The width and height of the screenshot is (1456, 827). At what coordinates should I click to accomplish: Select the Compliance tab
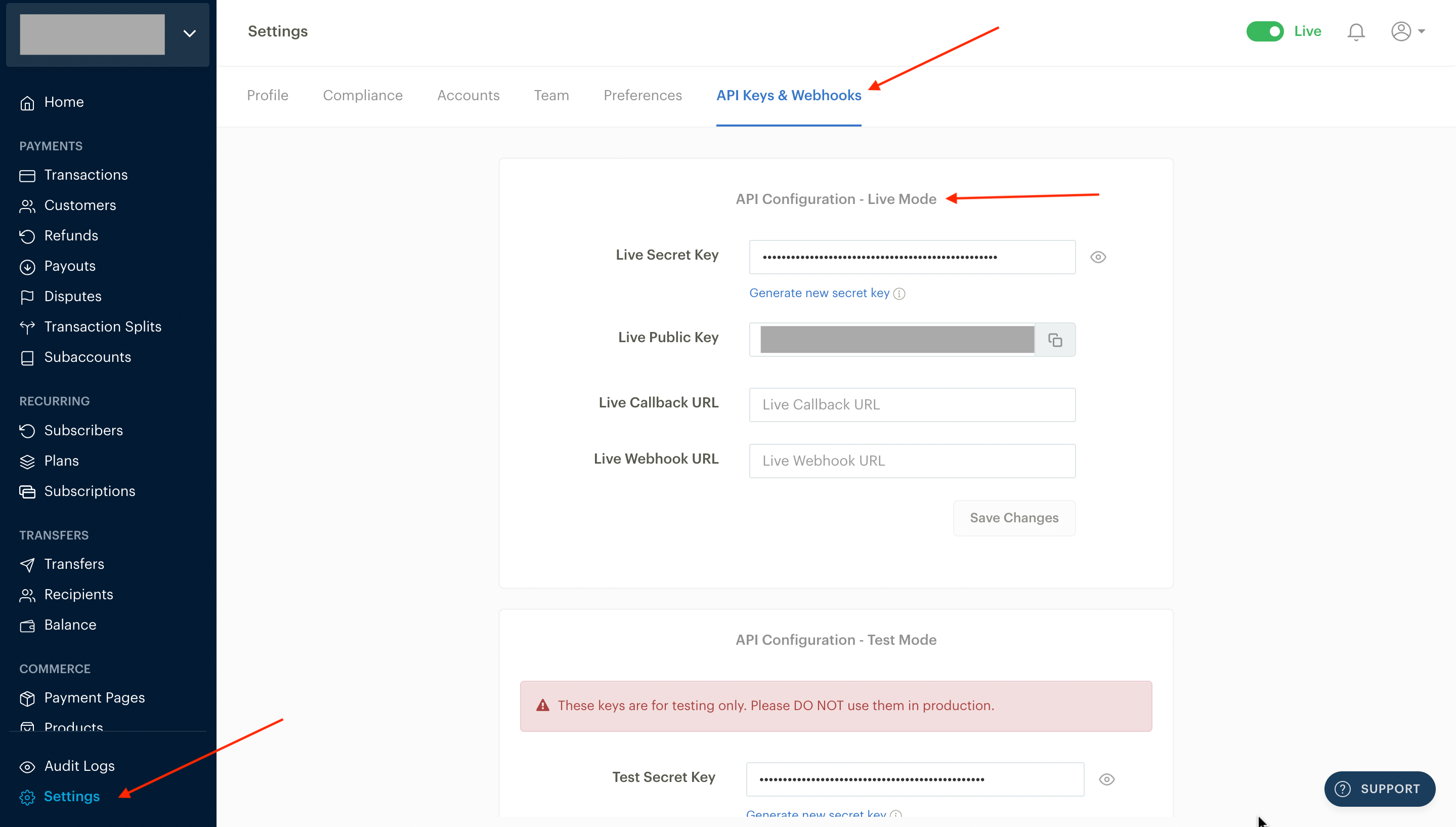(x=362, y=95)
